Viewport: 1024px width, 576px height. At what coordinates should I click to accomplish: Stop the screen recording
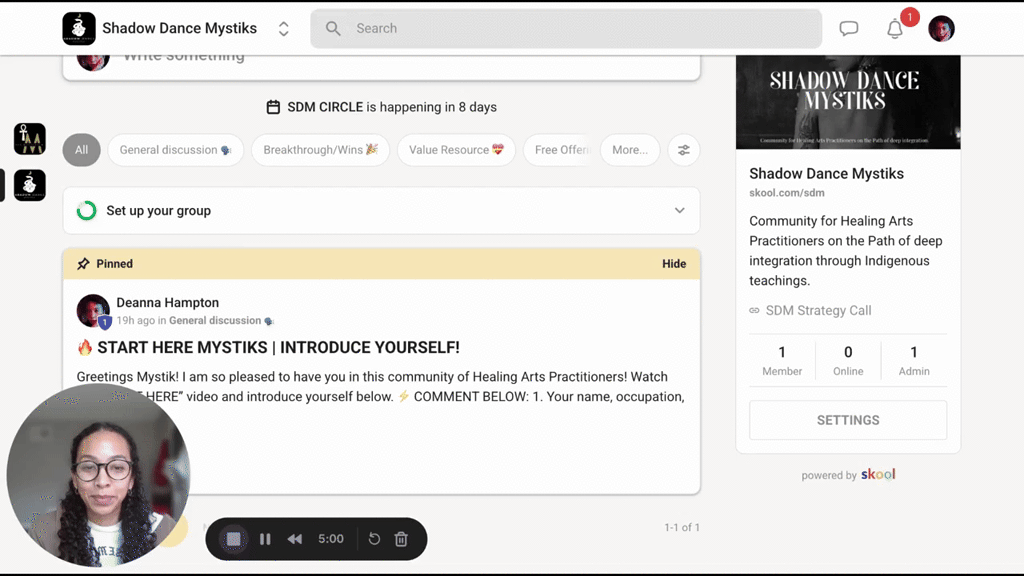233,539
